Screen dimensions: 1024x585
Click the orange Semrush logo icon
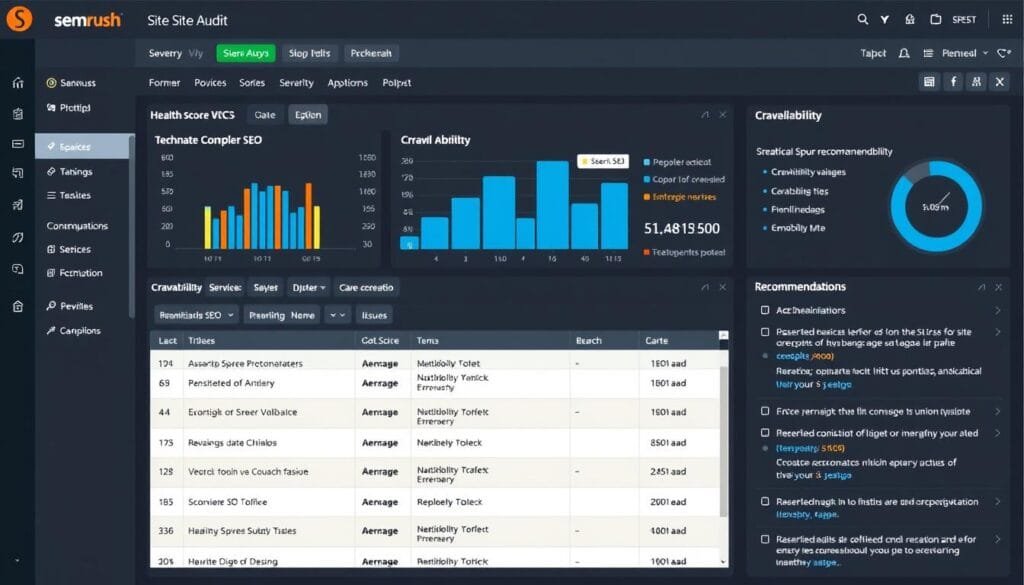(x=18, y=19)
